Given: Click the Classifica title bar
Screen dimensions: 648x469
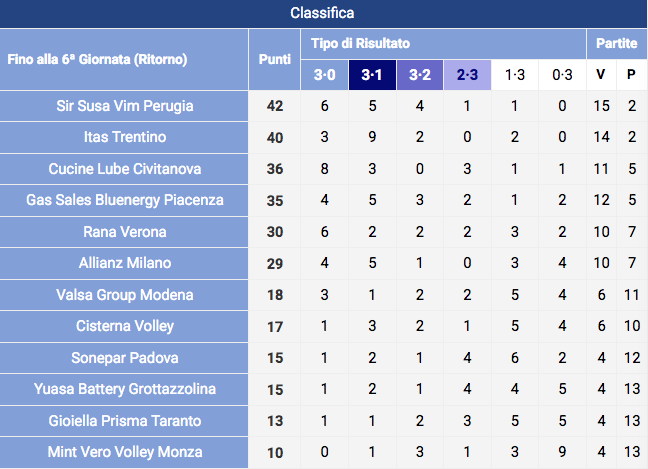Looking at the screenshot, I should (x=323, y=13).
